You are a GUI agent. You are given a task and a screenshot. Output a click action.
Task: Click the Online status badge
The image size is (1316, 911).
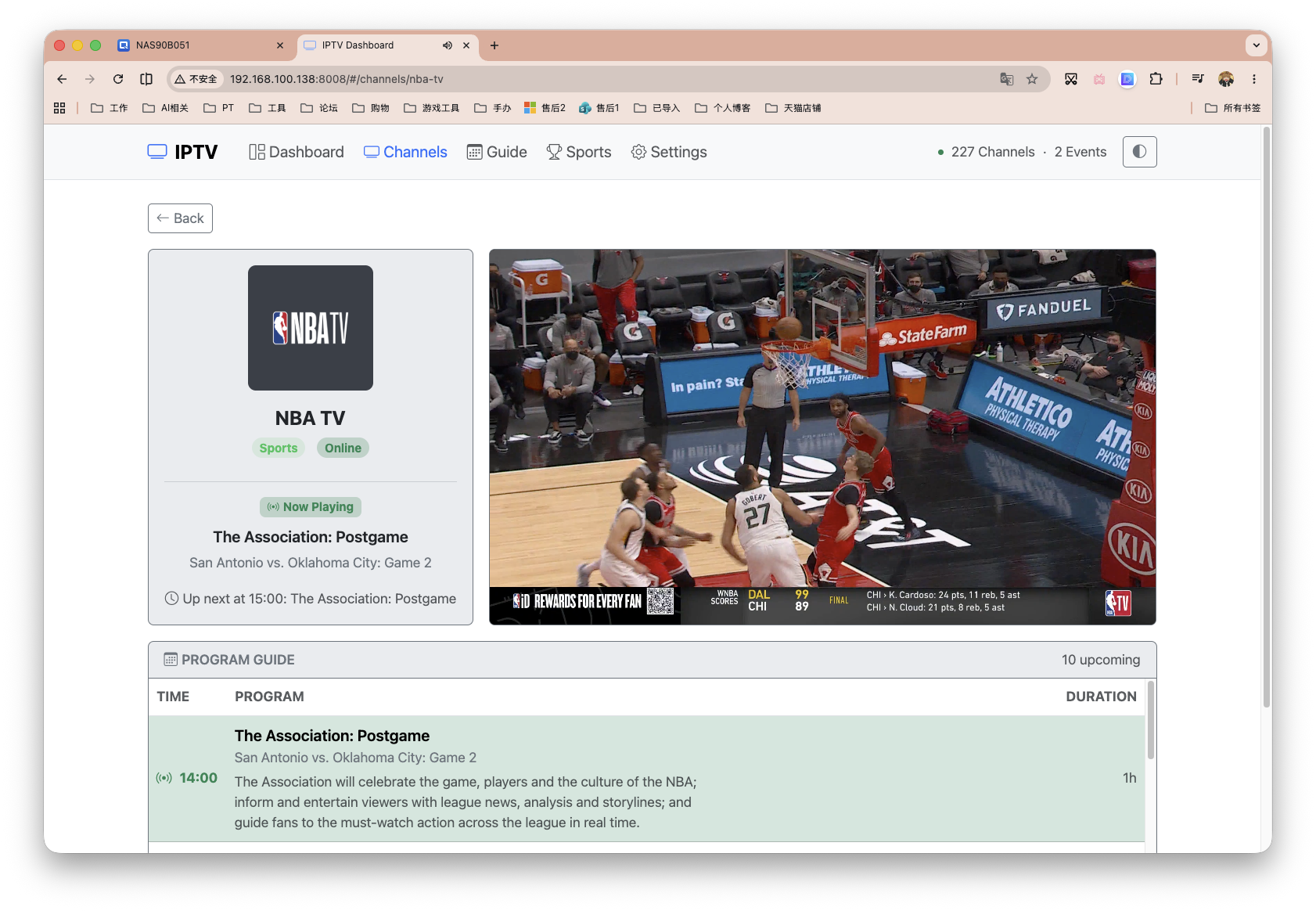pyautogui.click(x=343, y=448)
